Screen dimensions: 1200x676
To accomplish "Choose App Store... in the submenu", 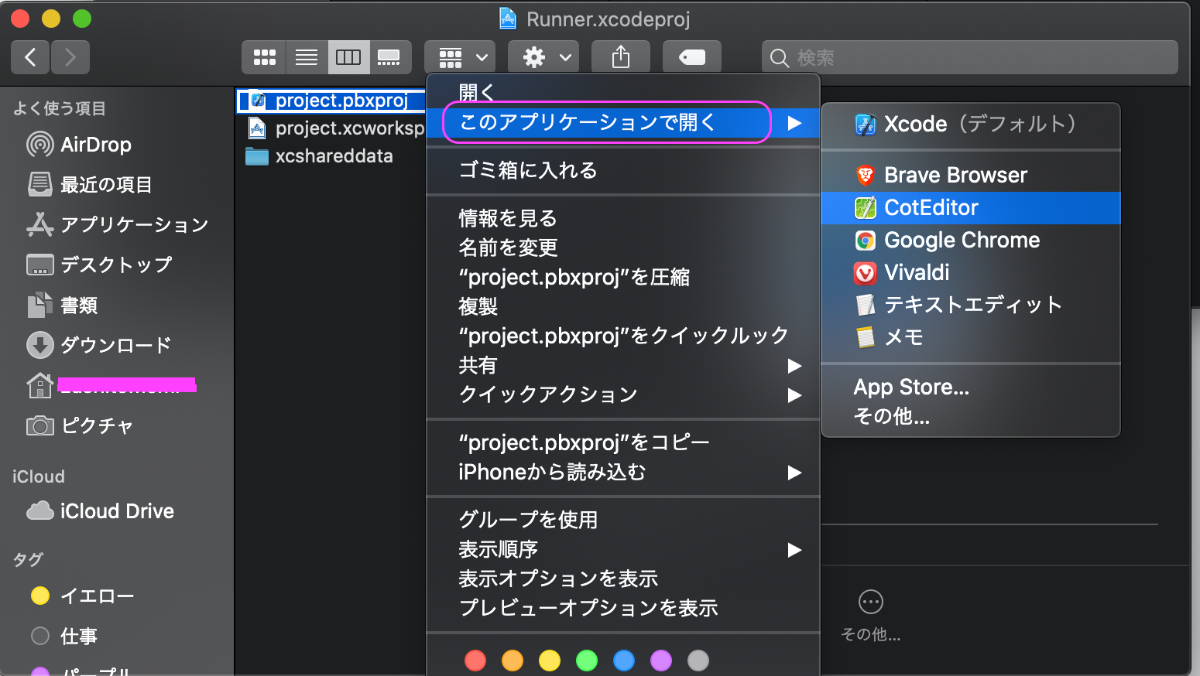I will coord(970,387).
